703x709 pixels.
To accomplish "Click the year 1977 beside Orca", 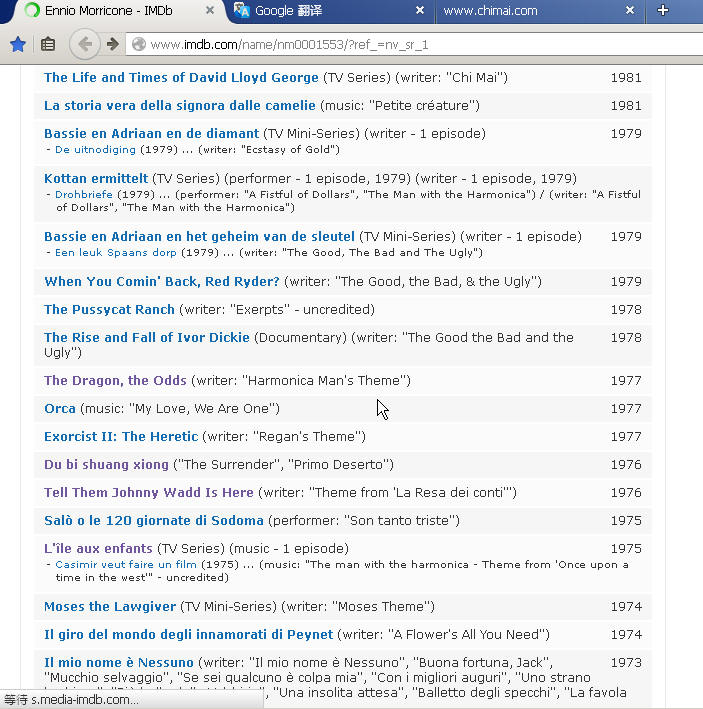I will (626, 408).
